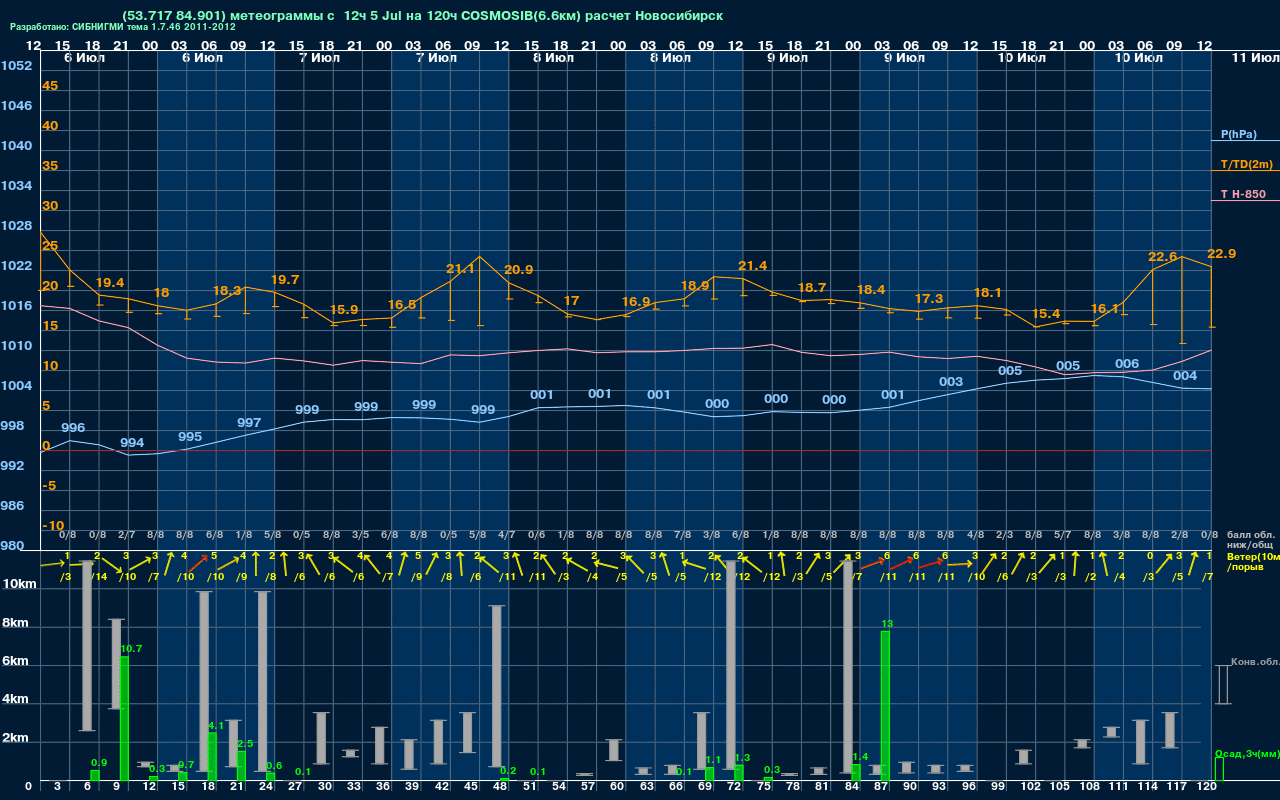Screen dimensions: 1280x800
Task: Click forecast hour 87 on bottom axis
Action: 880,787
